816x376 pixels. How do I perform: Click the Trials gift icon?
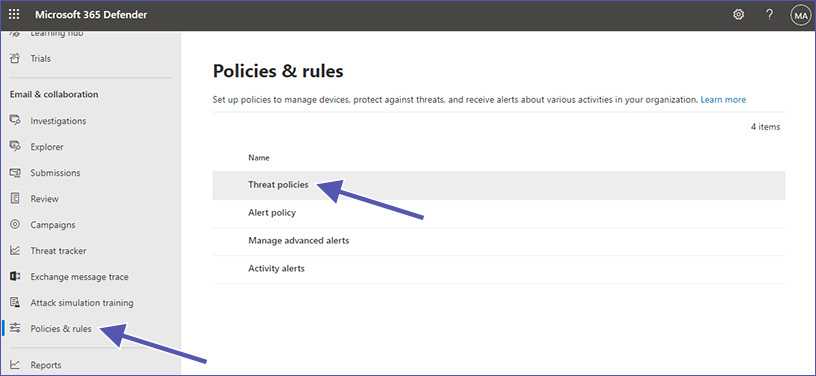(x=15, y=58)
